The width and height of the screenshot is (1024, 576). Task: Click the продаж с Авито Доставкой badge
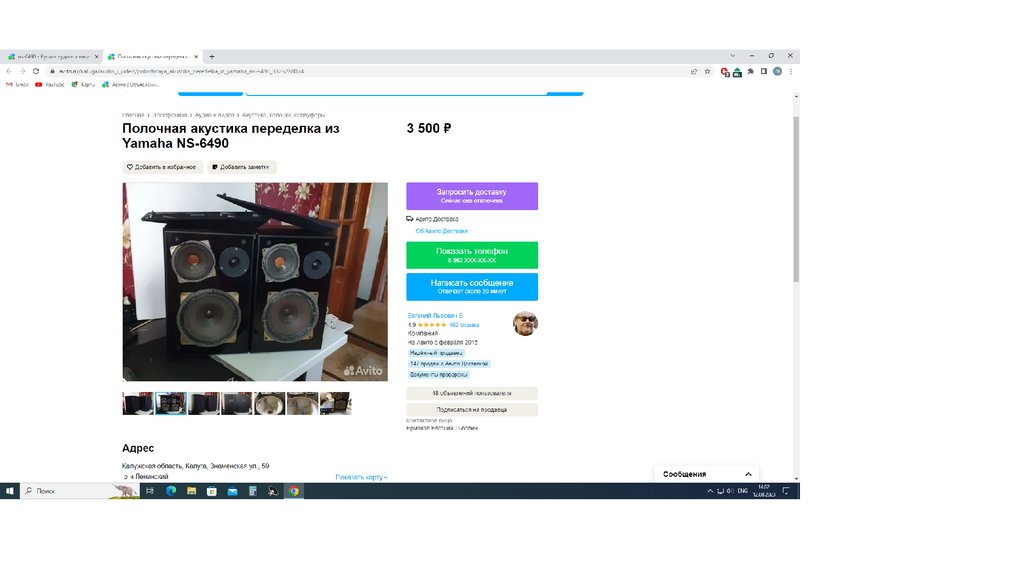click(x=449, y=364)
